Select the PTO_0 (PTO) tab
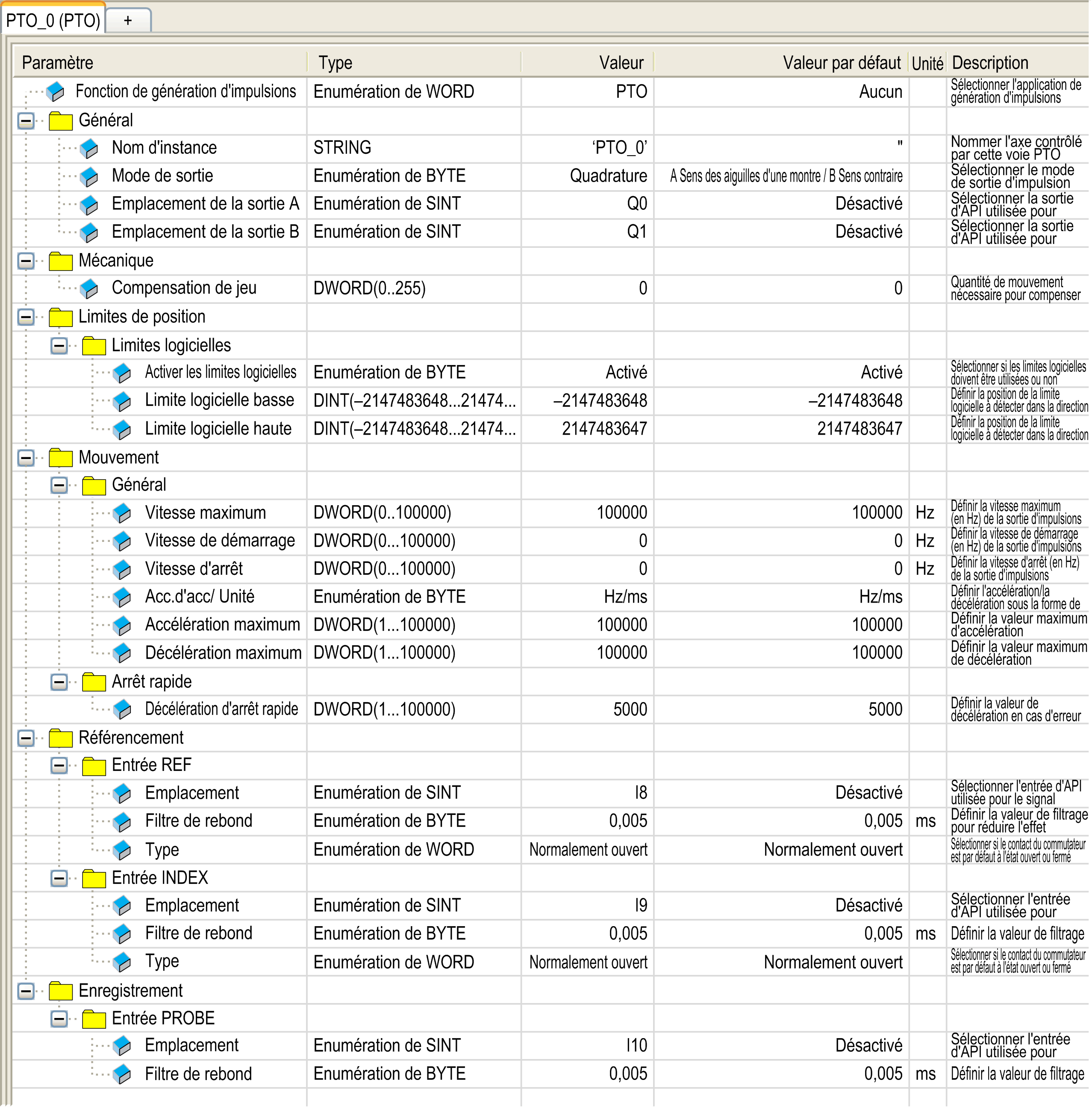The image size is (1092, 1118). pyautogui.click(x=53, y=21)
